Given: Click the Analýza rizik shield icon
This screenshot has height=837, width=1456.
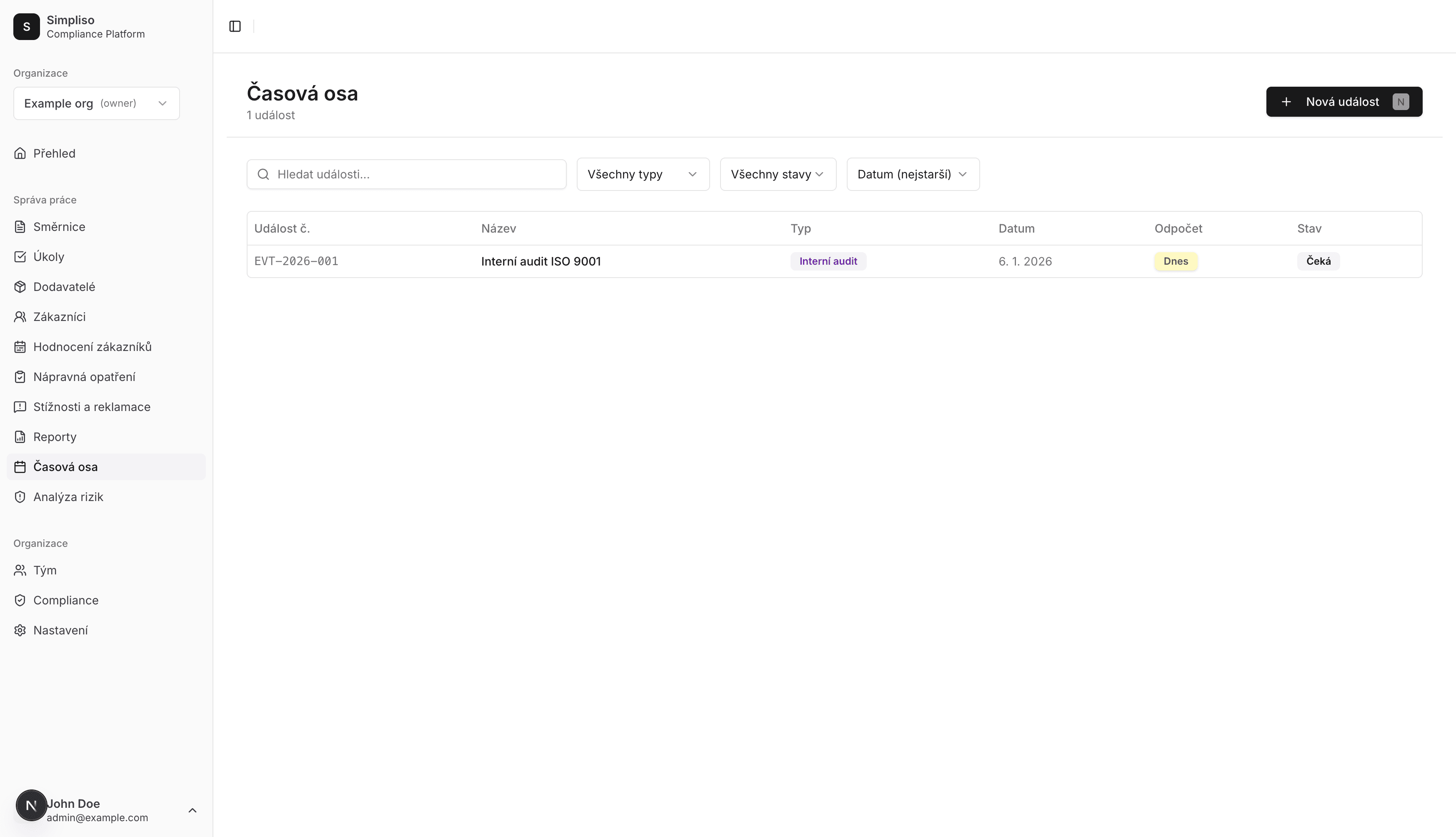Looking at the screenshot, I should click(20, 497).
